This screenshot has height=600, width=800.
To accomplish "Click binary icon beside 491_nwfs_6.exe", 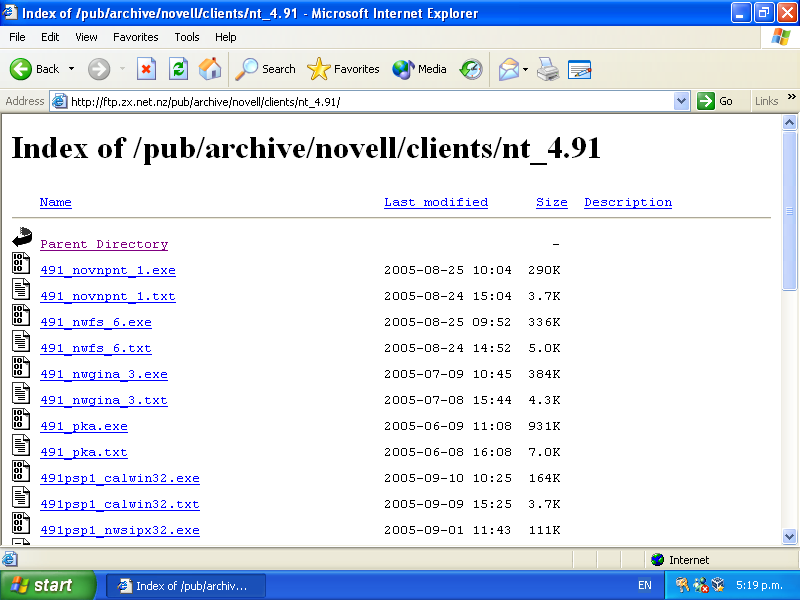I will click(x=21, y=315).
